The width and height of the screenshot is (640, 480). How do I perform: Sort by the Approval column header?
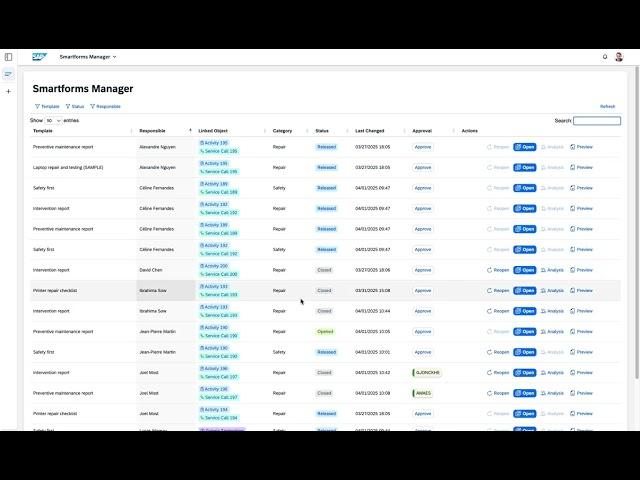pyautogui.click(x=422, y=131)
